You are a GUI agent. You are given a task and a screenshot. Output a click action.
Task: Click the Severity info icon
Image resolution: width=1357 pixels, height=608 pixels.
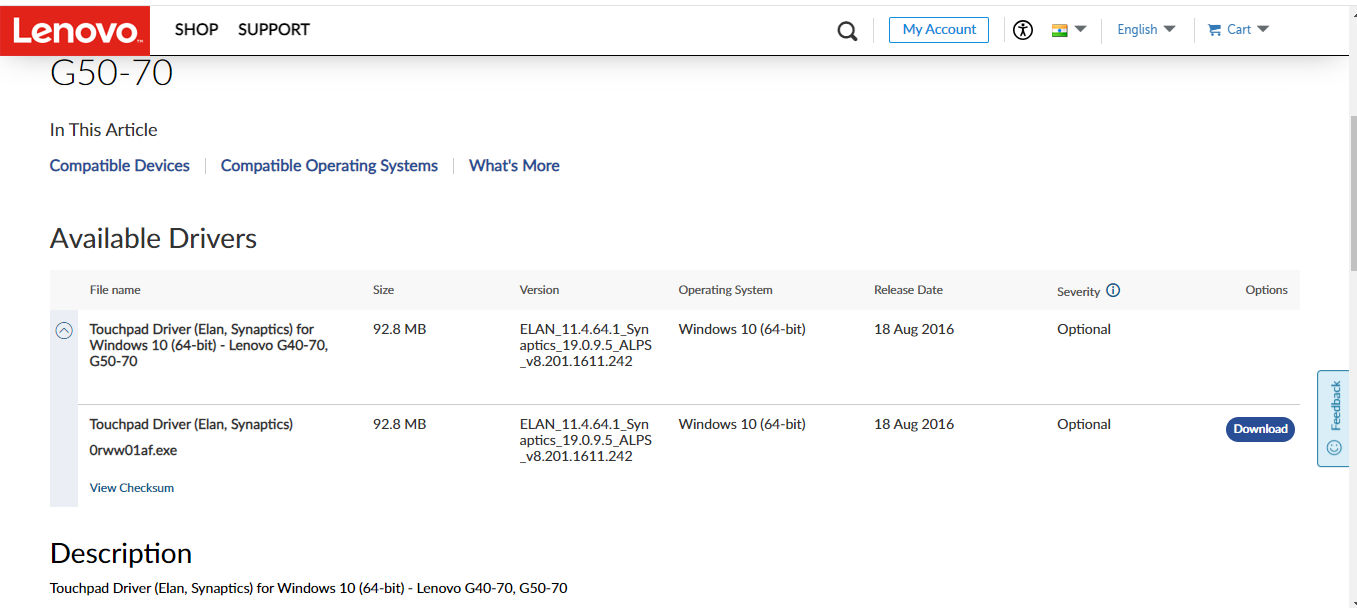(1113, 291)
